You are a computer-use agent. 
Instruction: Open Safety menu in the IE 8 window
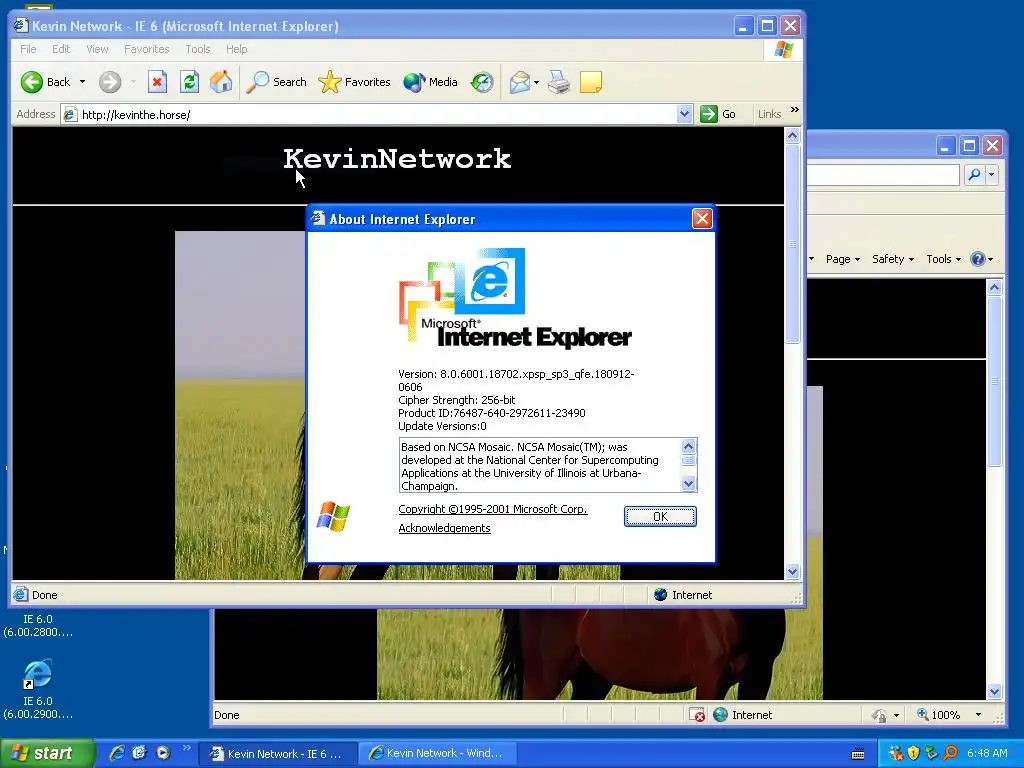pos(893,259)
